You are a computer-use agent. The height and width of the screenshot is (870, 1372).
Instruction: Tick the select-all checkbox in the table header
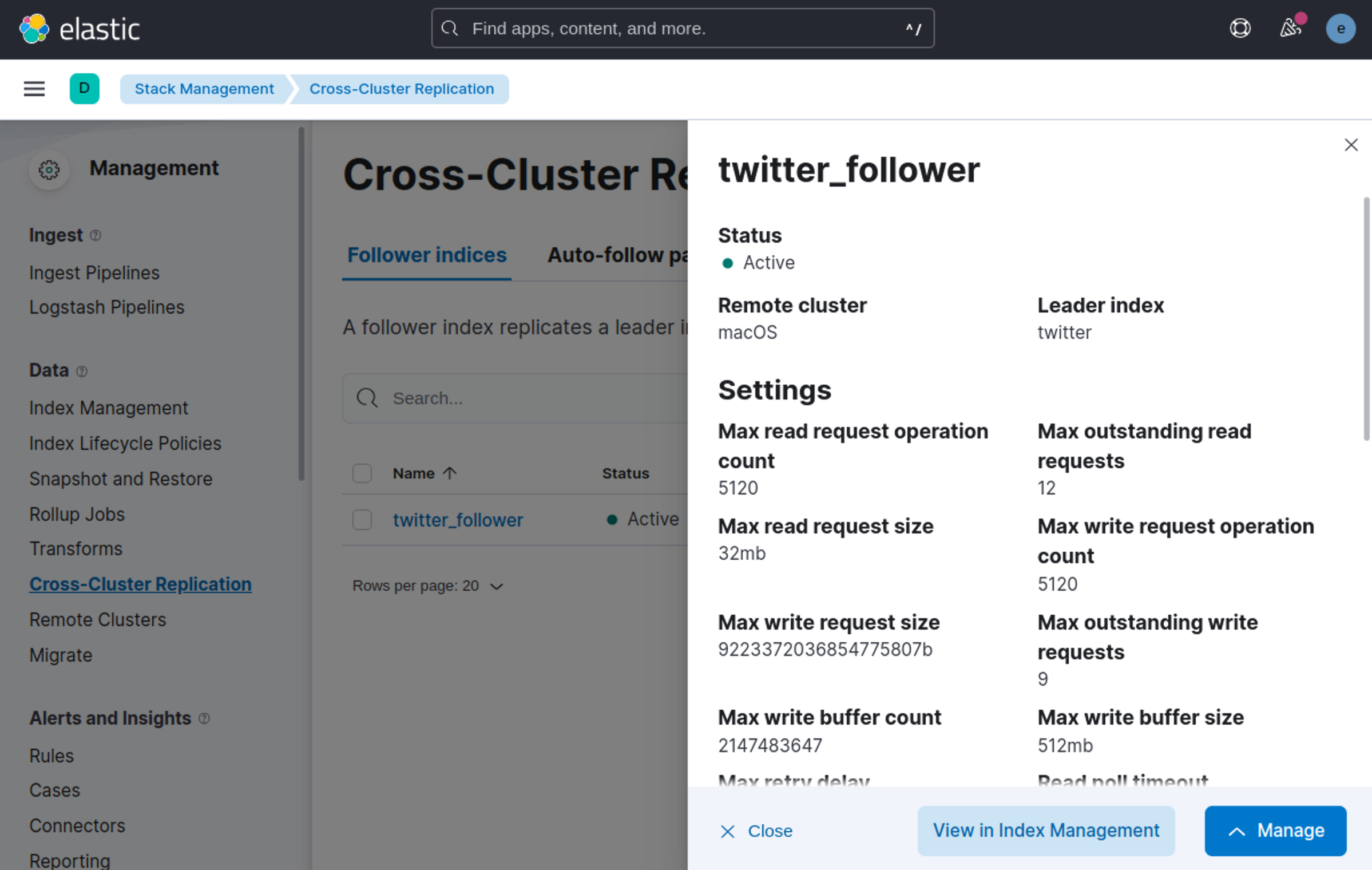[362, 473]
